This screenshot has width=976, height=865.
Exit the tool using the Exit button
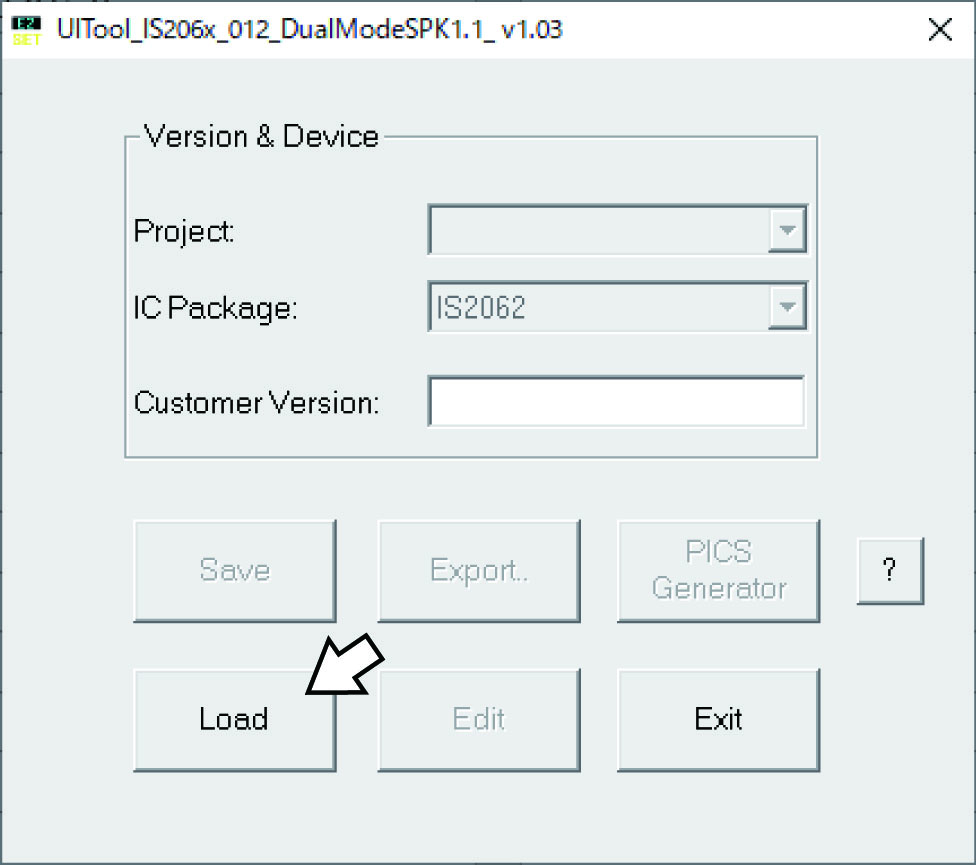tap(718, 719)
